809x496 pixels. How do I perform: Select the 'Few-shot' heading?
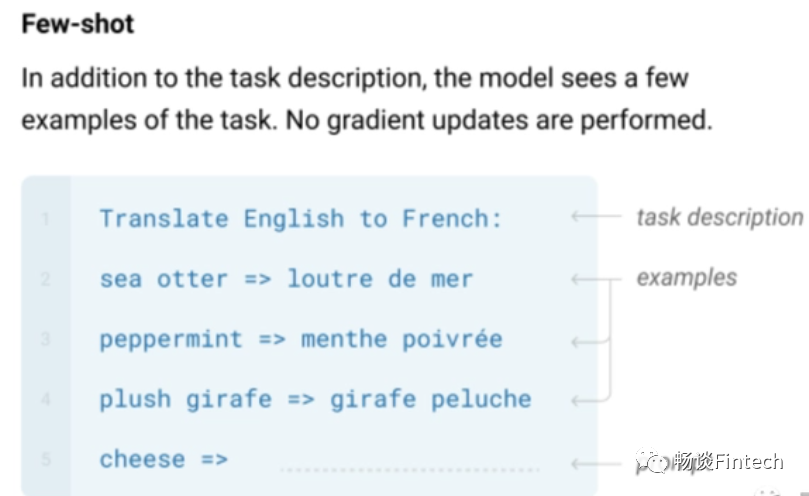click(78, 24)
